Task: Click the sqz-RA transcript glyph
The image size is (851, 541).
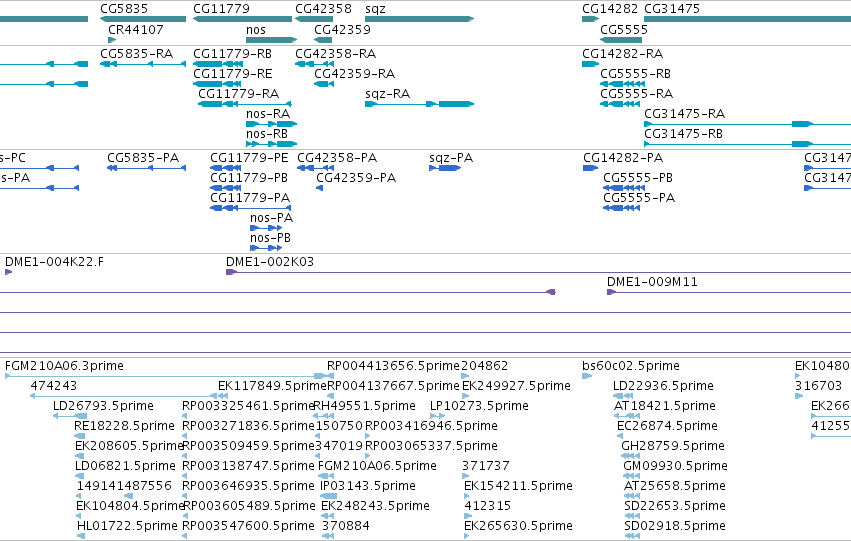Action: coord(420,104)
